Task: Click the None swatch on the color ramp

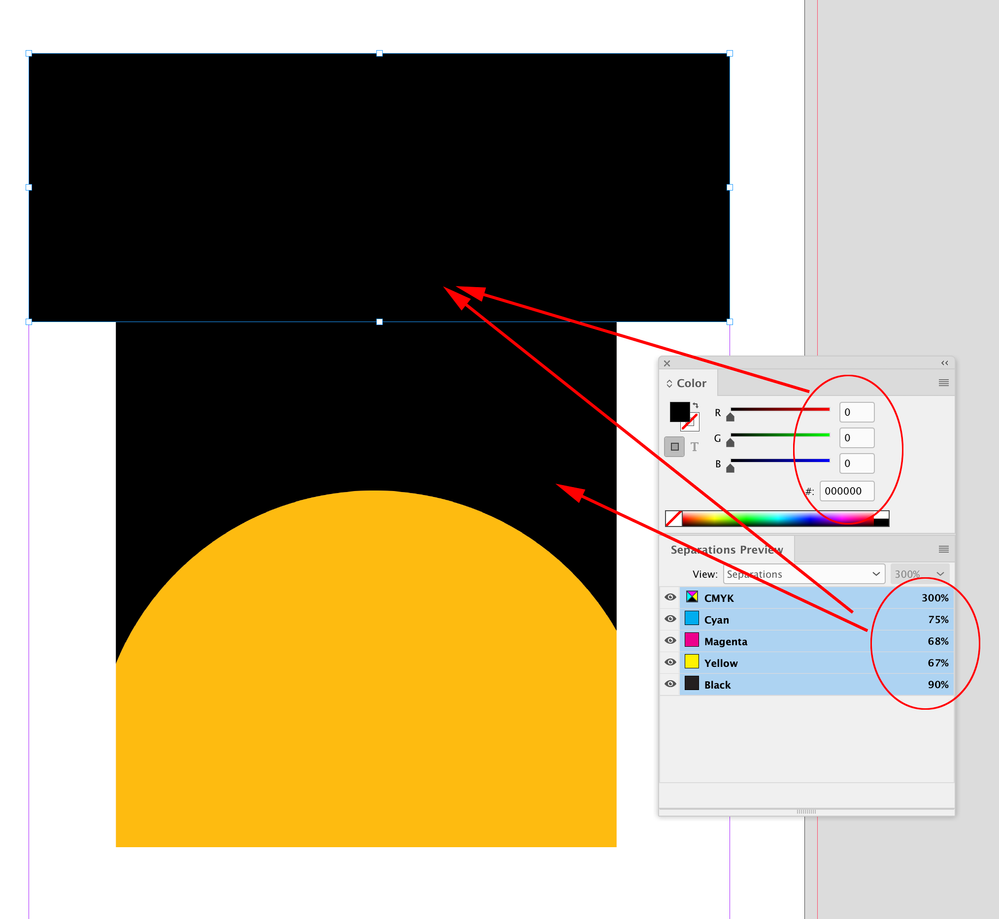Action: (674, 517)
